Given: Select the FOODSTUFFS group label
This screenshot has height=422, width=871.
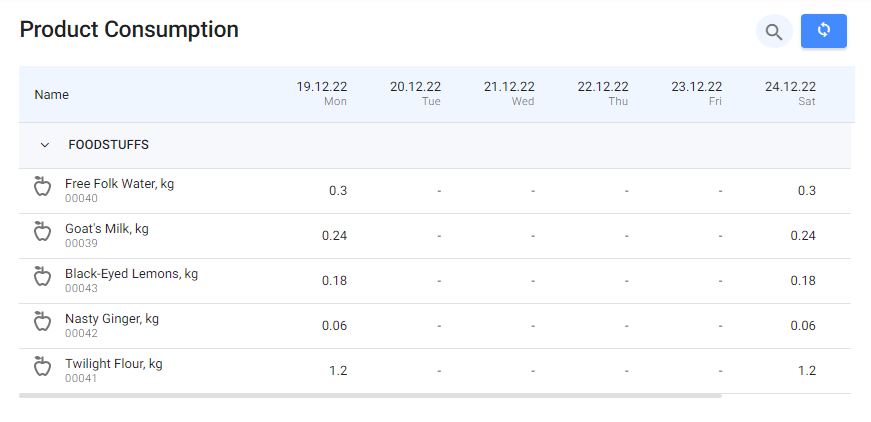Looking at the screenshot, I should 108,145.
